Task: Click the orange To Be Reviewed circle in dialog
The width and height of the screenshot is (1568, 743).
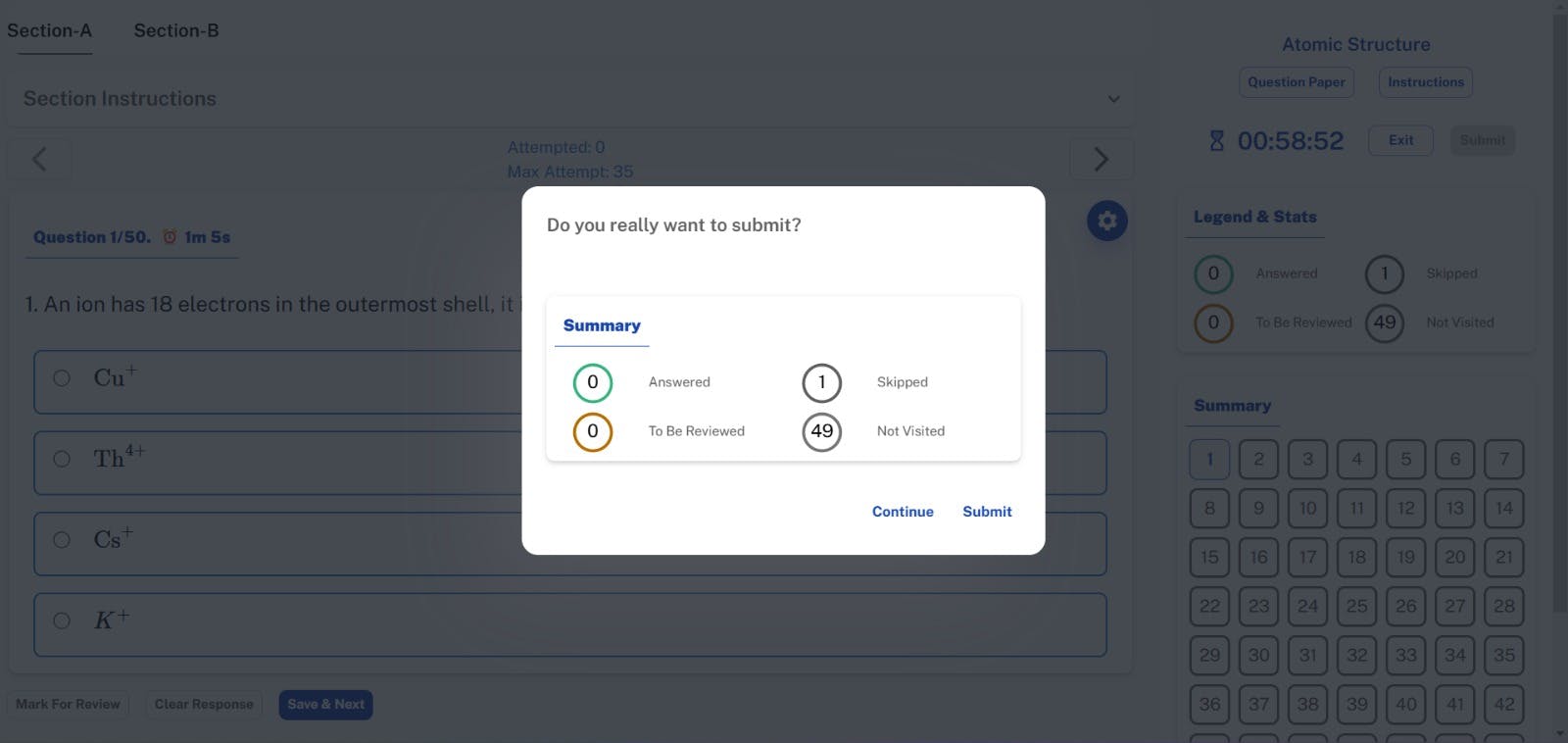Action: pos(592,431)
